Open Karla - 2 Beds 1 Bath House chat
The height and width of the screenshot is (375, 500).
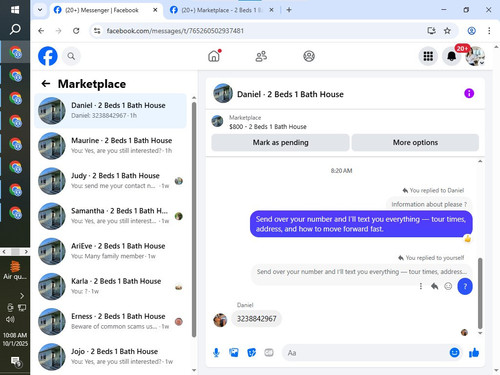(110, 286)
